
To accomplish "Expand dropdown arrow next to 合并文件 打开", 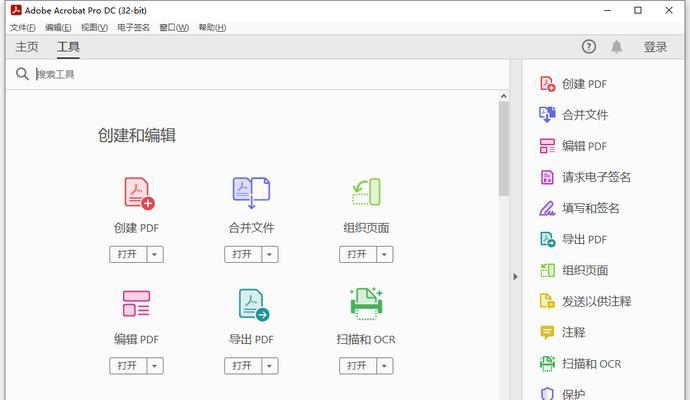I will [x=269, y=254].
